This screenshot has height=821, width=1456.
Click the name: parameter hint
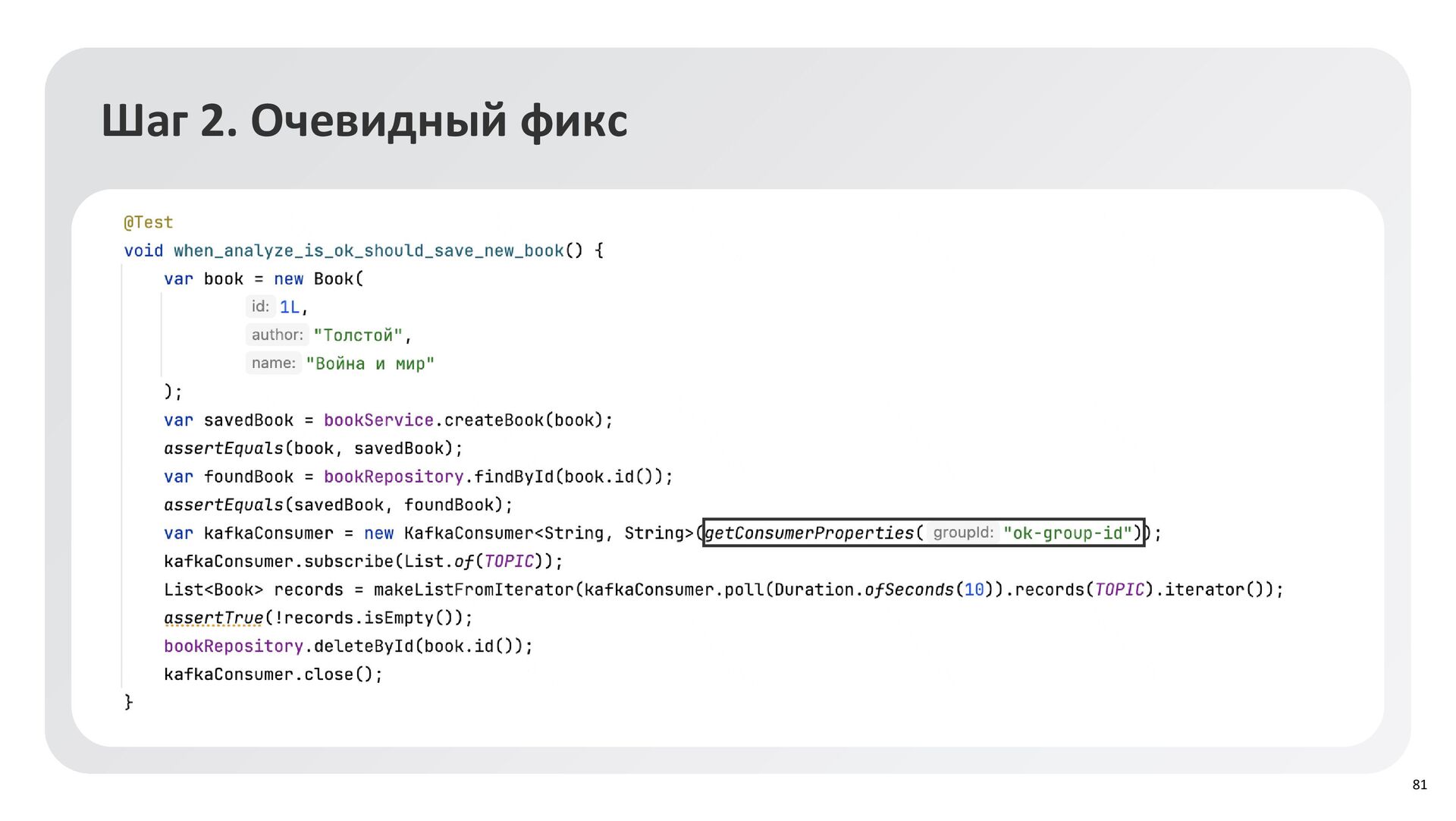273,363
